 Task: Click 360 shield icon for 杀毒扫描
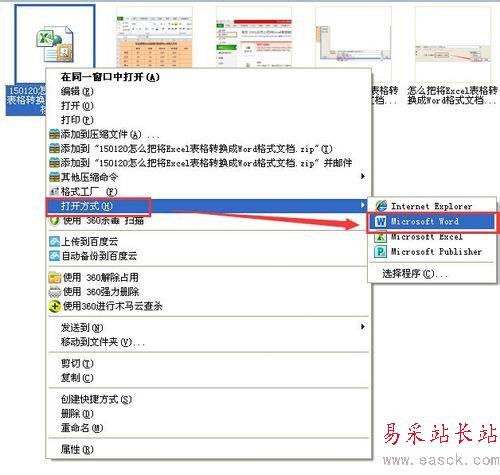(54, 220)
